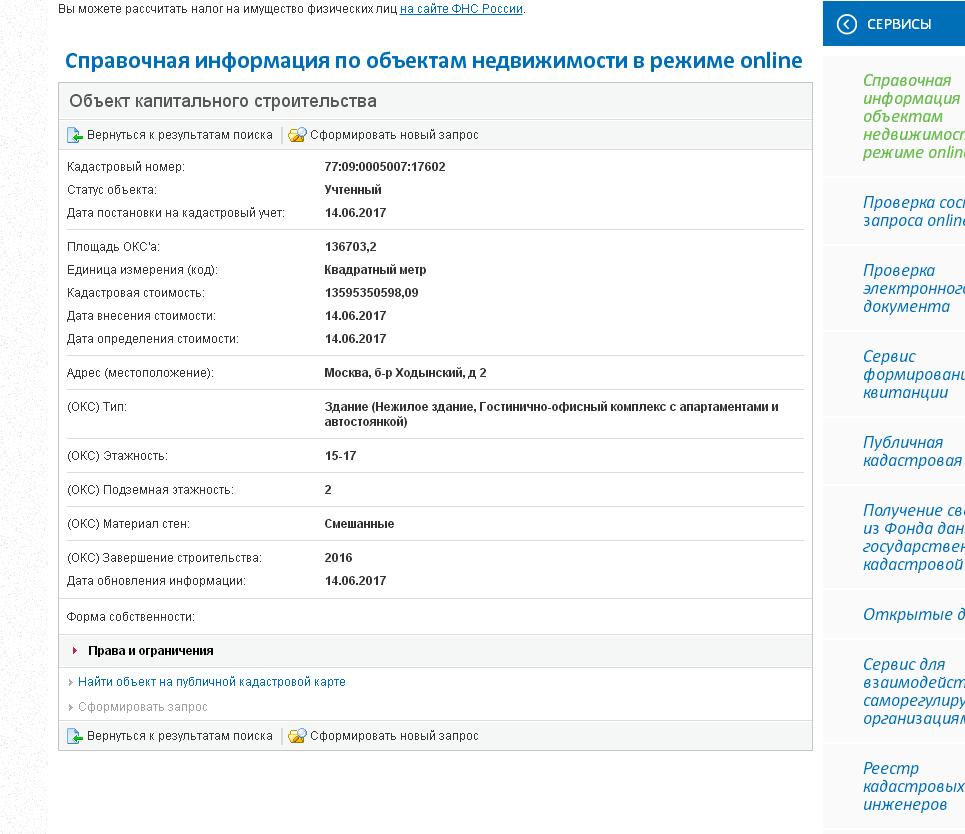Image resolution: width=965 pixels, height=834 pixels.
Task: Click top 'Вернуться к результатам поиска'
Action: pos(180,135)
